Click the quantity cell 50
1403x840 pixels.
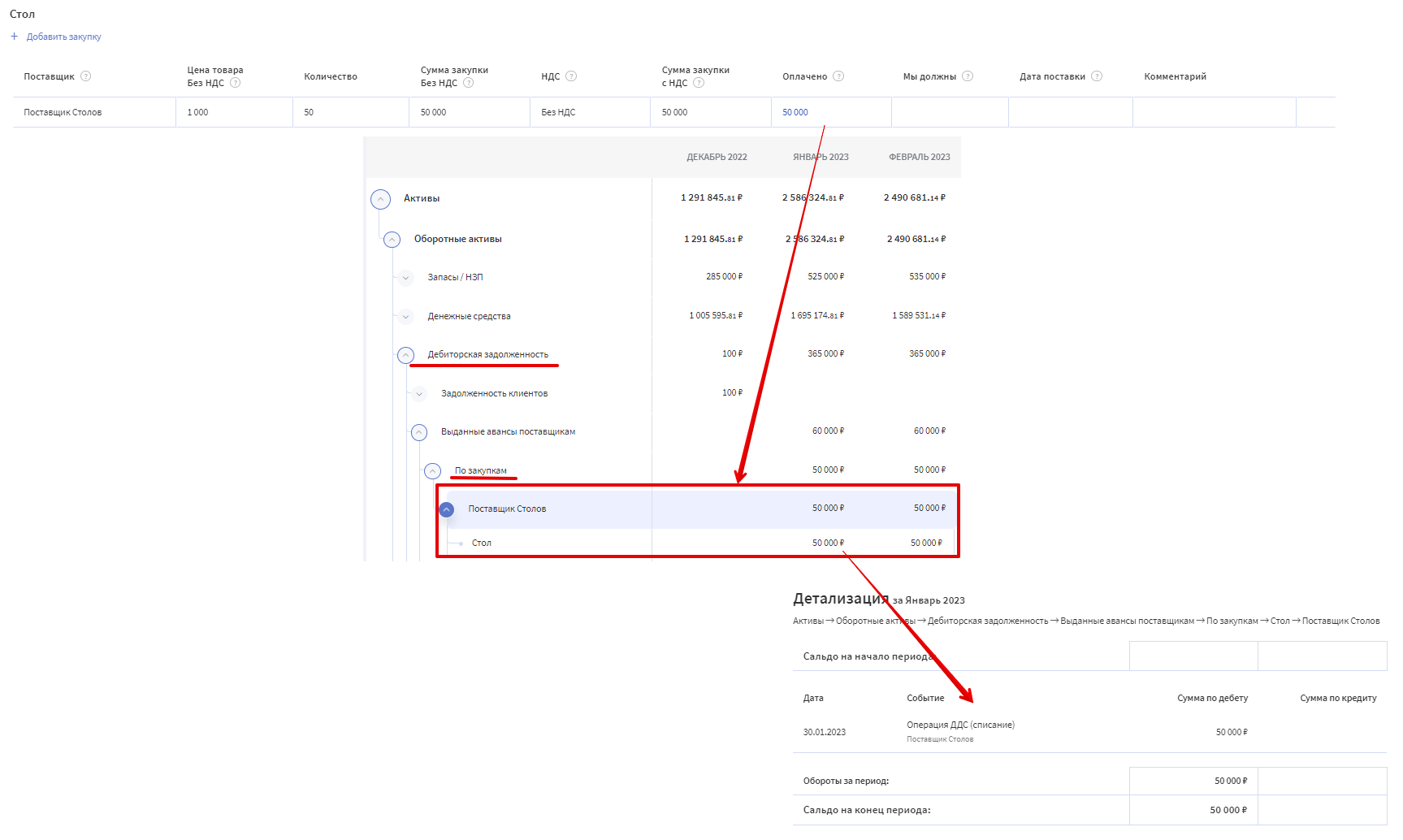(x=351, y=112)
